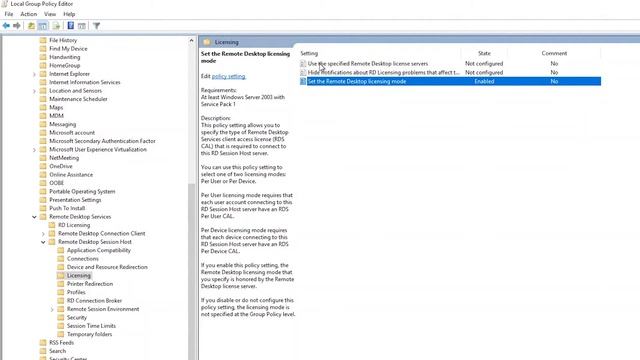This screenshot has height=360, width=640.
Task: Sort by the State column header
Action: pyautogui.click(x=484, y=53)
